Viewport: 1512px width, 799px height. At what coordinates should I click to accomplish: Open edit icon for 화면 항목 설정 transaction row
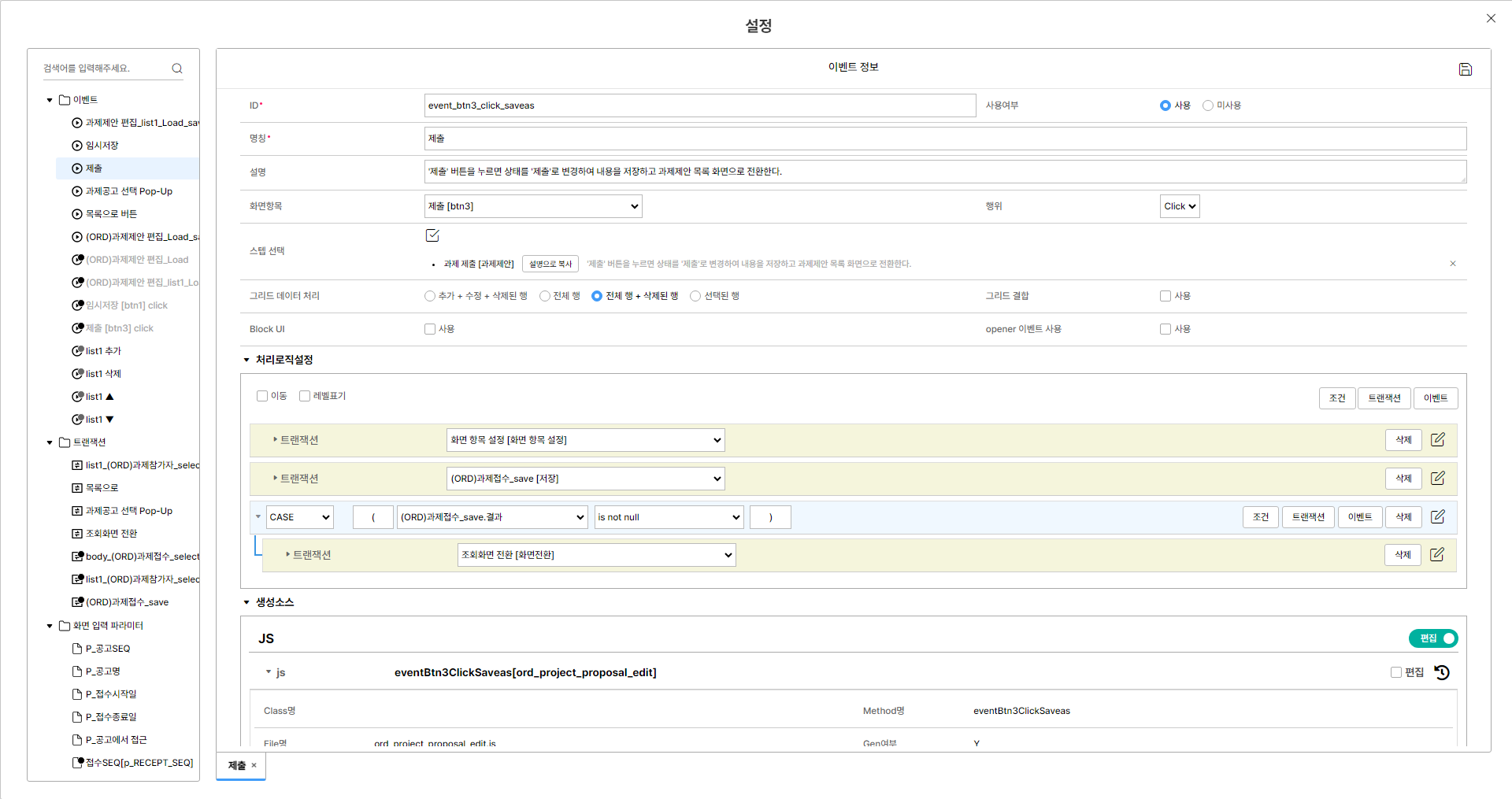(x=1437, y=439)
